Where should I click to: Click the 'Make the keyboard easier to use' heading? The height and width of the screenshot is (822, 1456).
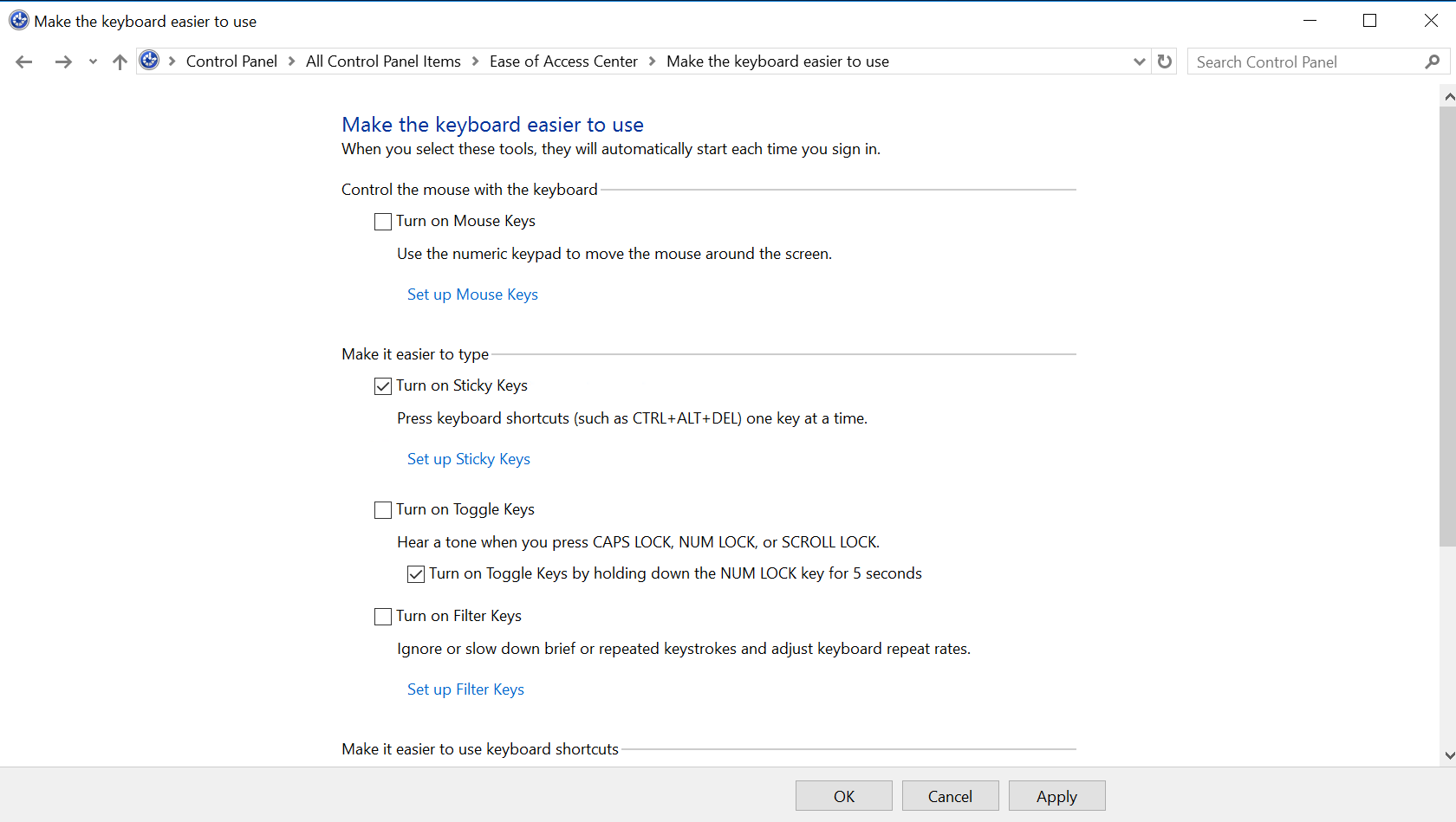[x=492, y=125]
